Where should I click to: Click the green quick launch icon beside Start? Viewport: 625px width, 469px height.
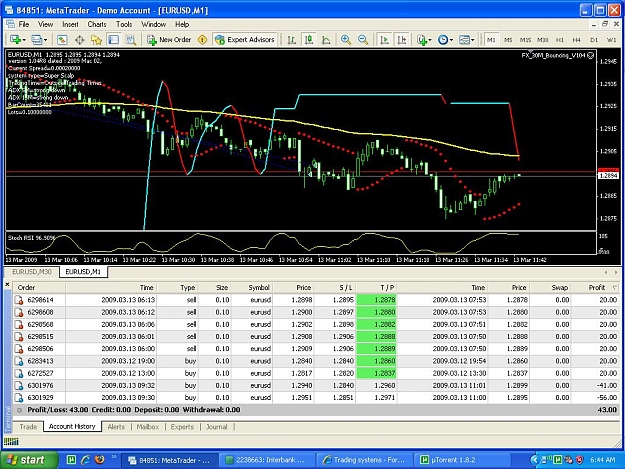click(71, 460)
